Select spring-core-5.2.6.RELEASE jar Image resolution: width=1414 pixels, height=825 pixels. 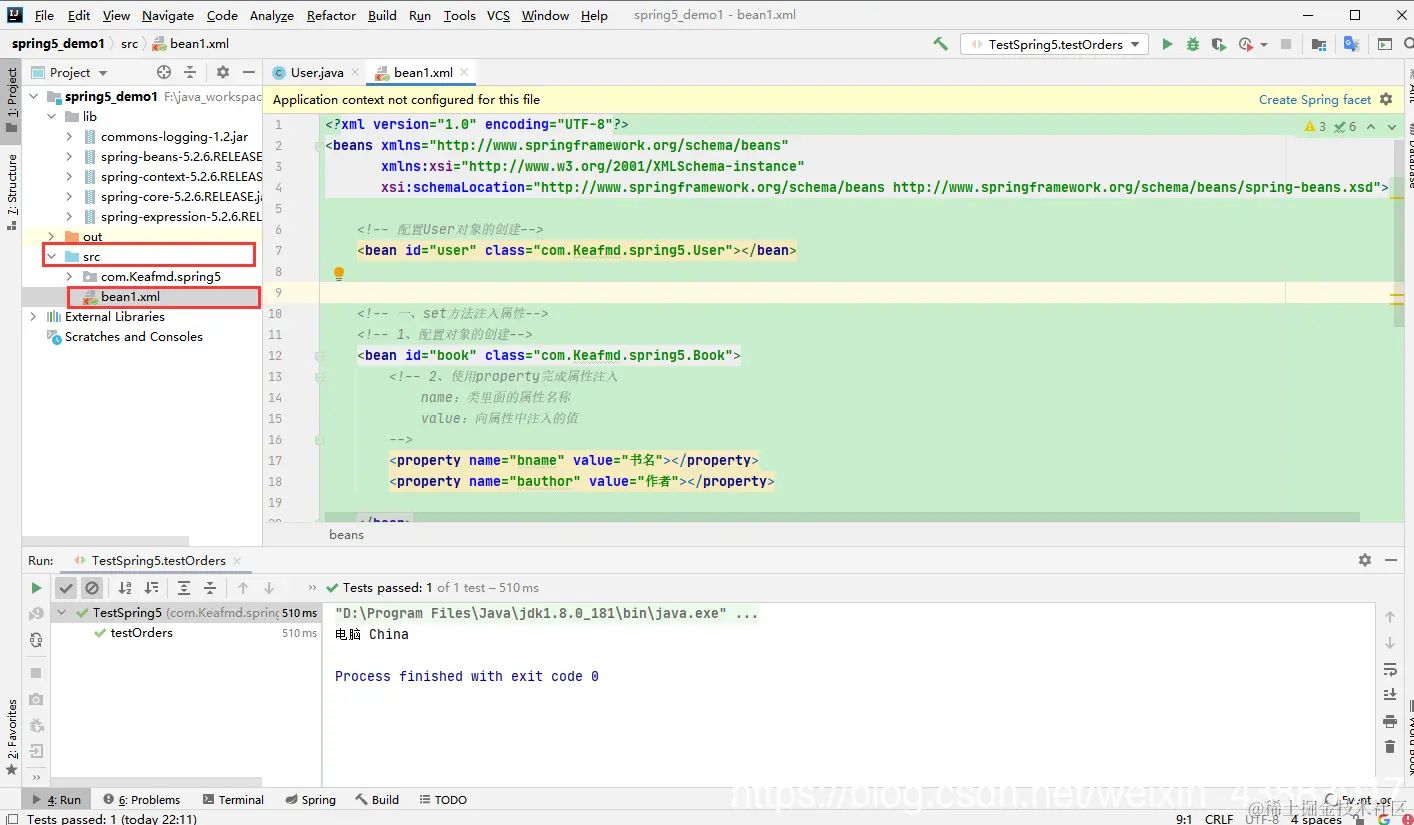click(180, 197)
